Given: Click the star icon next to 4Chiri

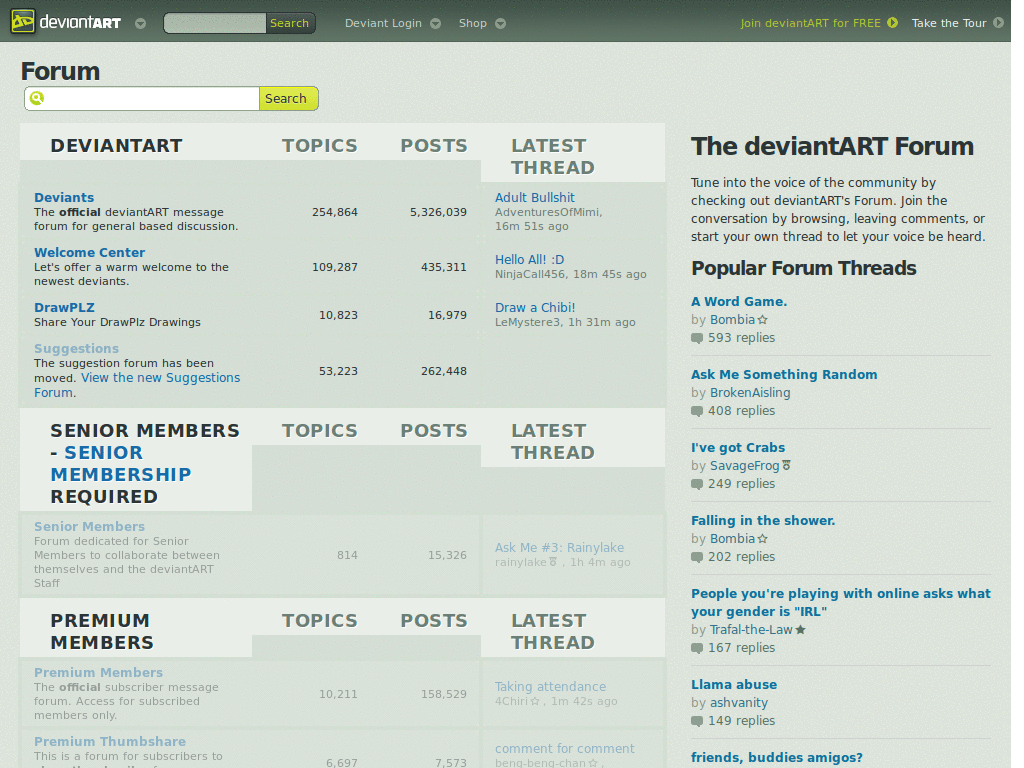Looking at the screenshot, I should click(535, 701).
